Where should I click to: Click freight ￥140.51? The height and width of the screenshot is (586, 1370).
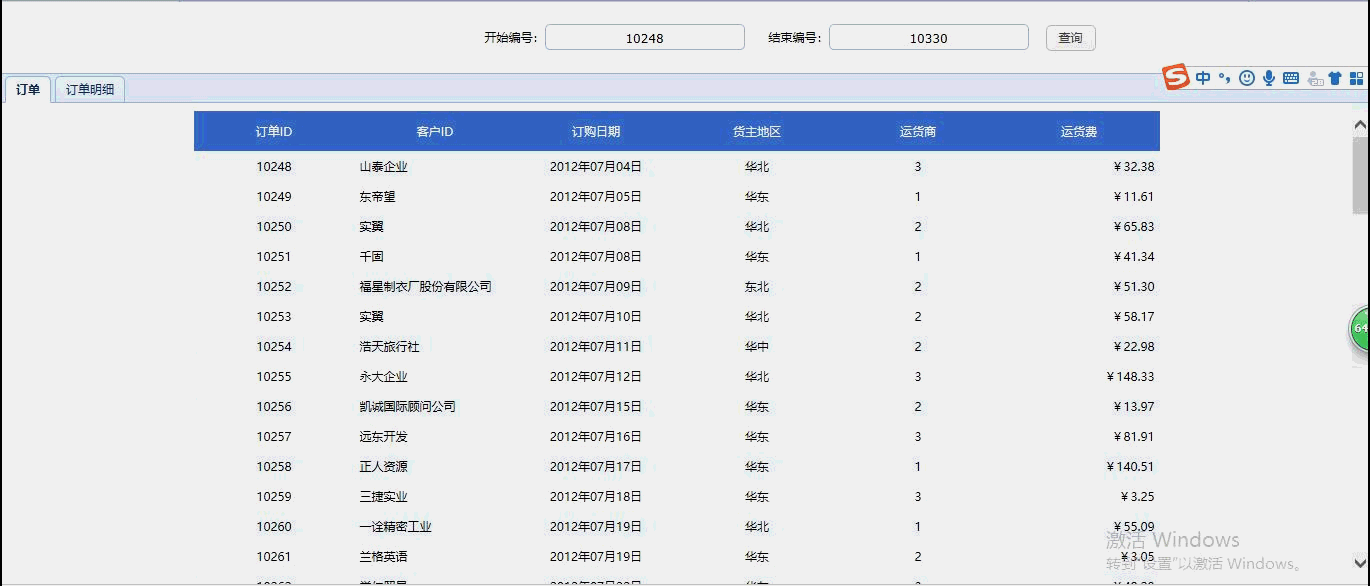click(1131, 467)
